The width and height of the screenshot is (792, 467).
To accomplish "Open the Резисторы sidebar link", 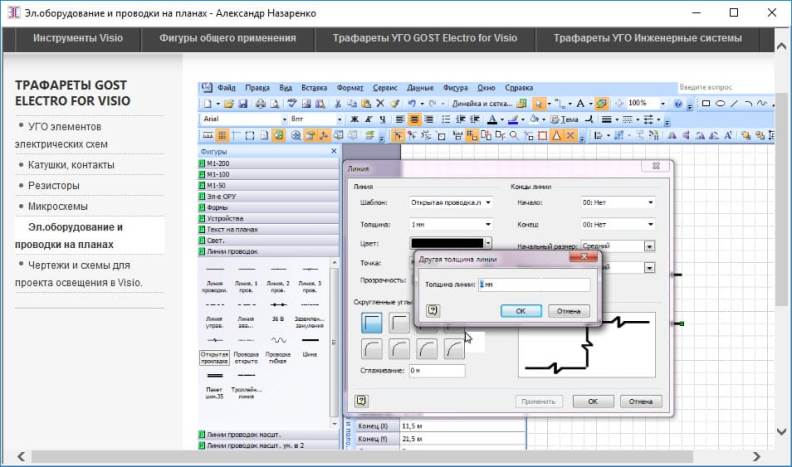I will click(x=54, y=186).
